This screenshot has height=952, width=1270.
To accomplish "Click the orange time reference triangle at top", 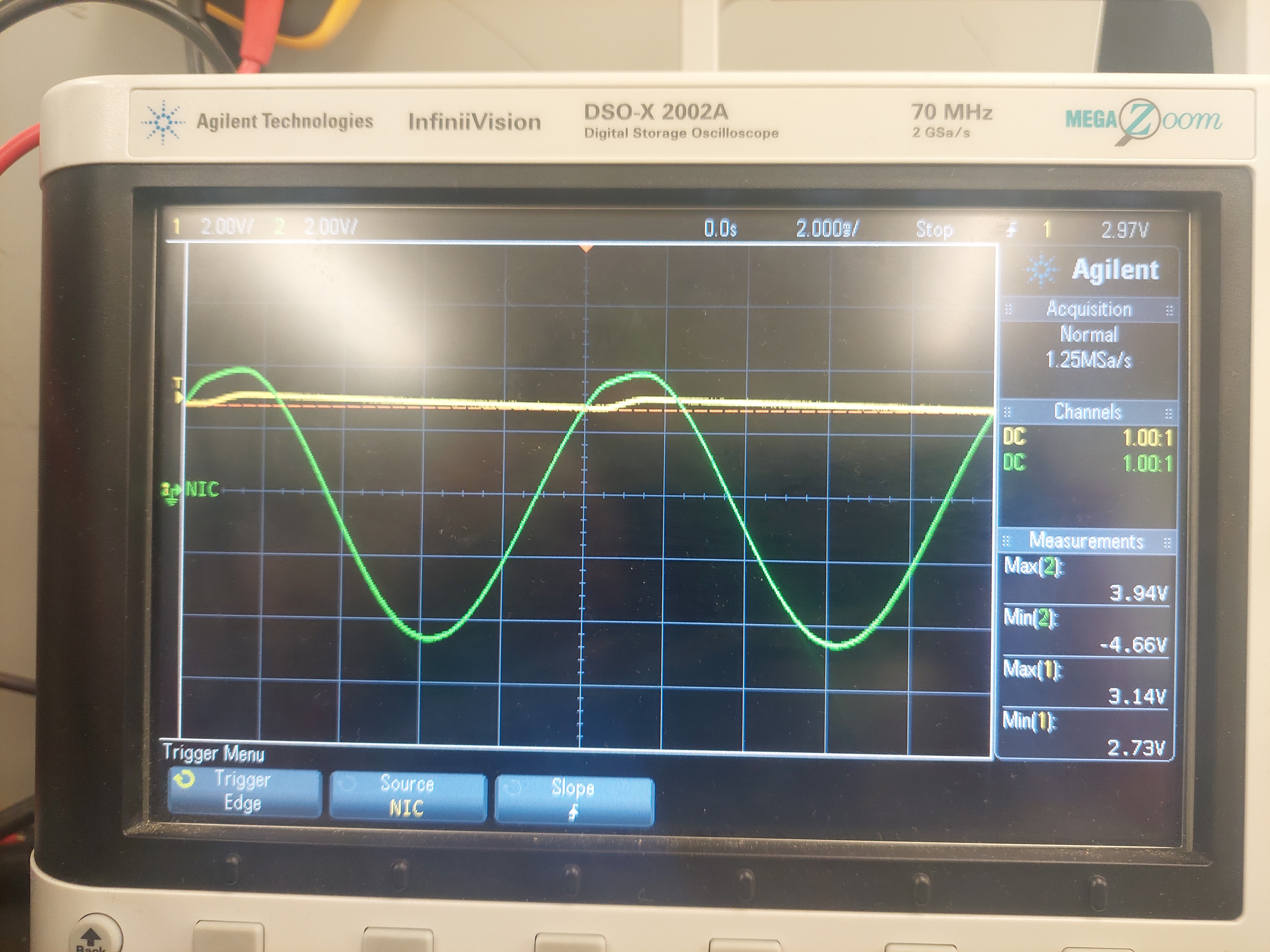I will 586,248.
